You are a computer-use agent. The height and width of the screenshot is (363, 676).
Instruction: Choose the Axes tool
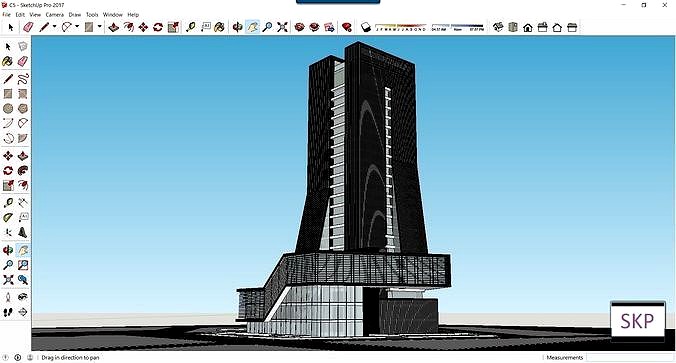8,232
